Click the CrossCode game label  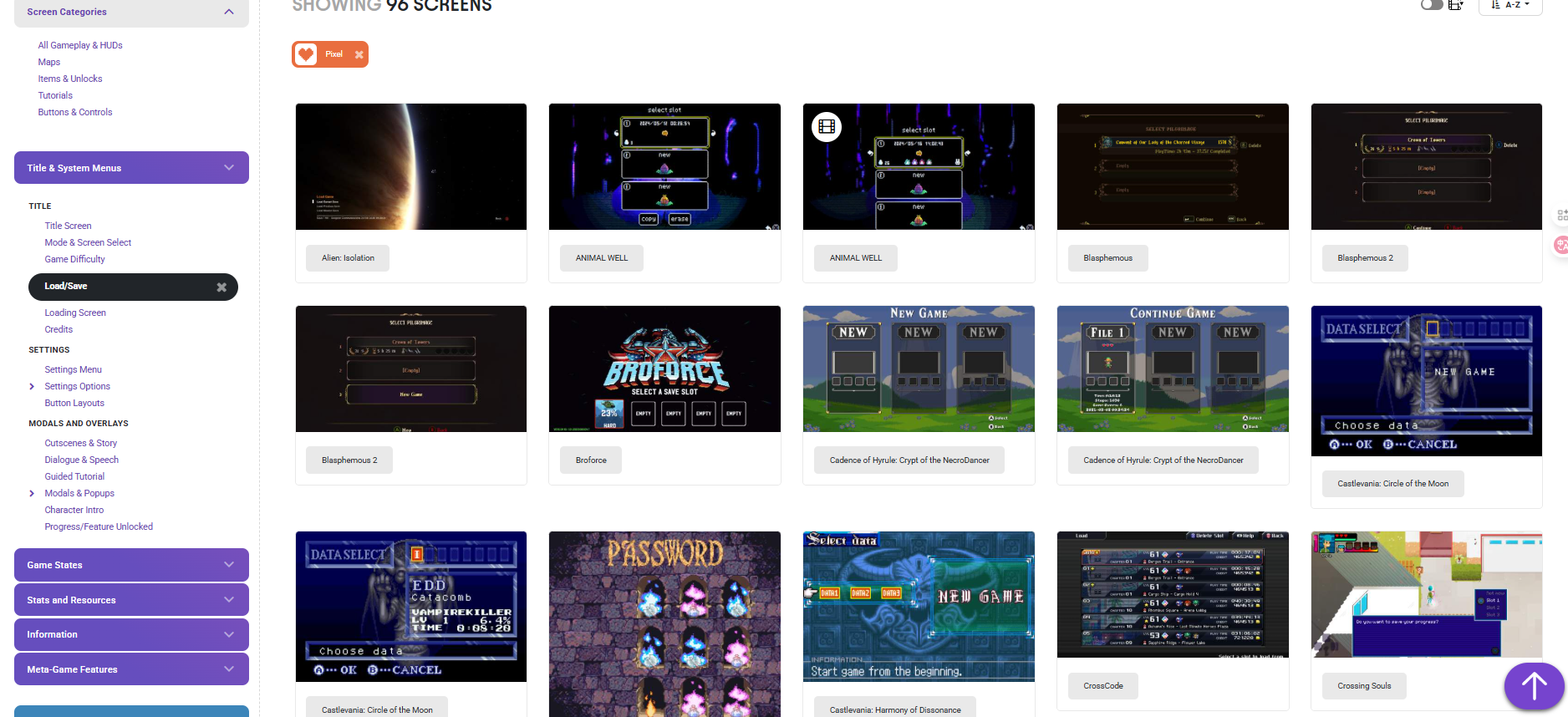1103,686
